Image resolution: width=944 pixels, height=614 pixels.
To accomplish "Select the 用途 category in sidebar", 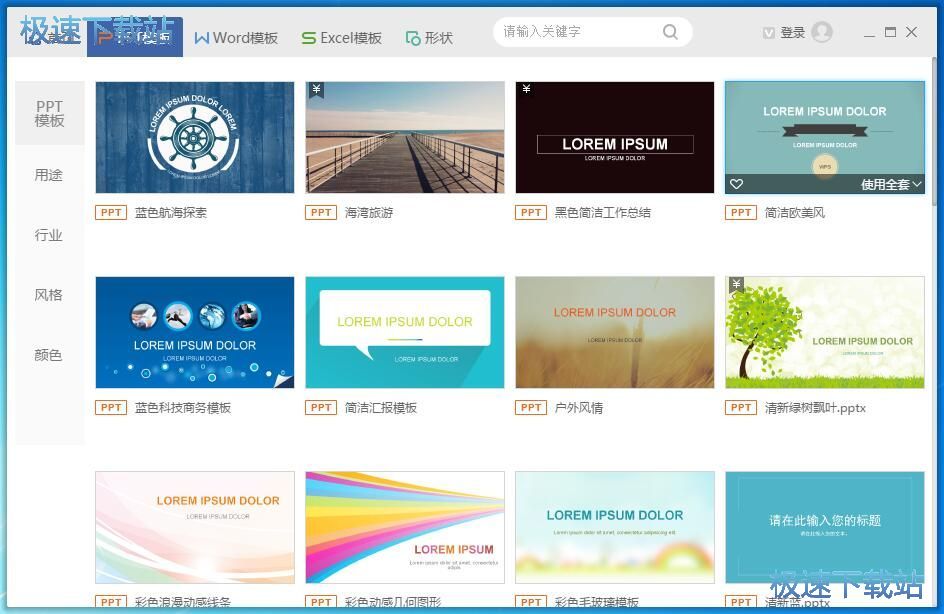I will coord(49,175).
